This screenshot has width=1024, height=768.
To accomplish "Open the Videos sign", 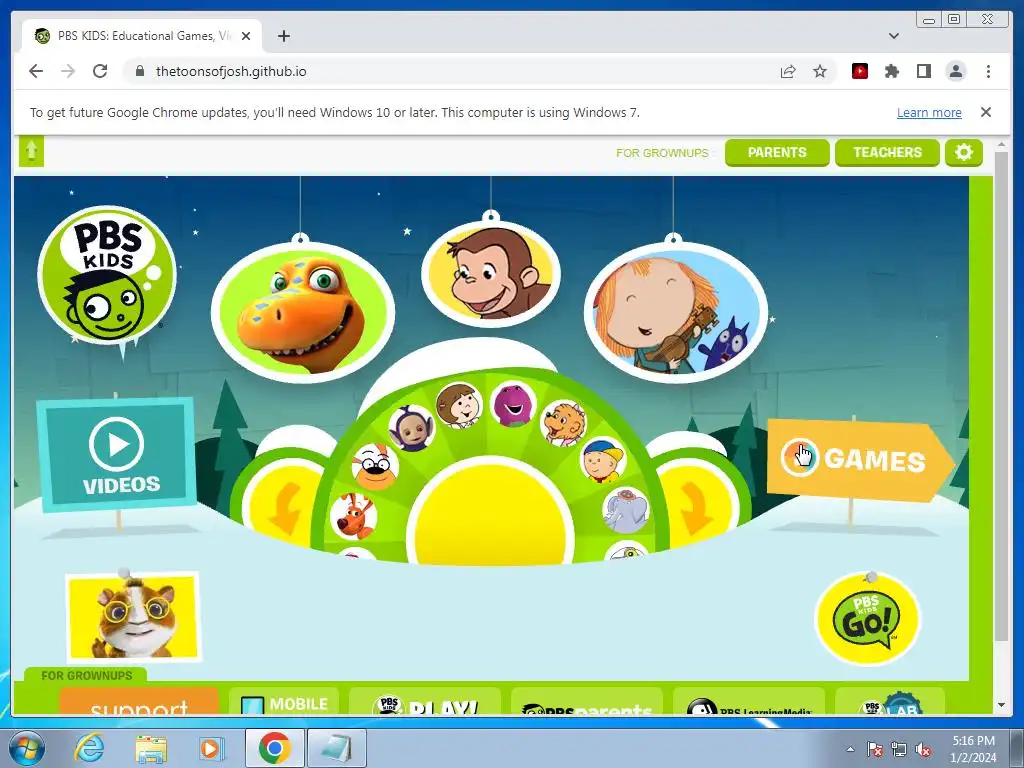I will pyautogui.click(x=117, y=453).
